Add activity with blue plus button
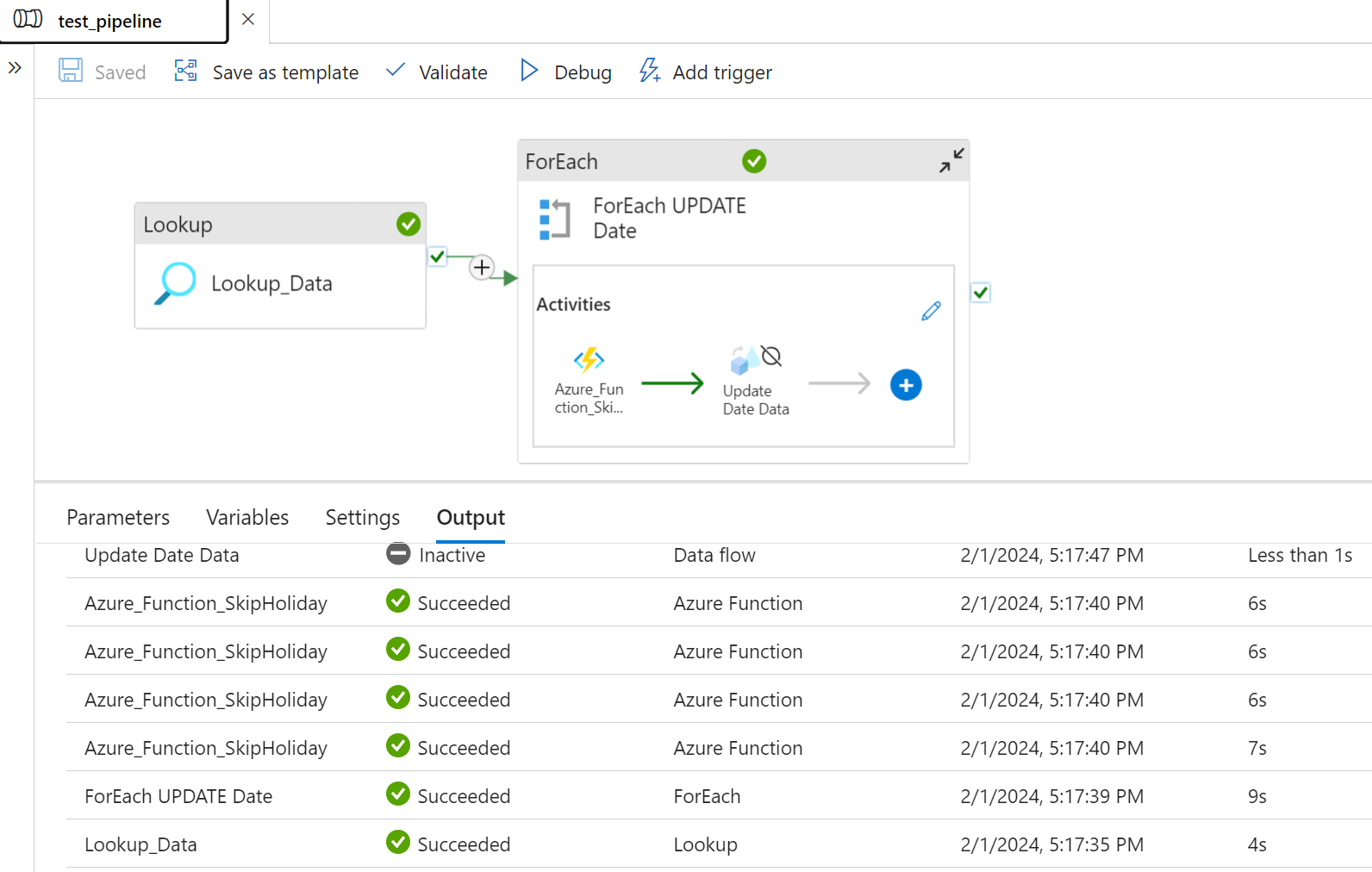Screen dimensions: 1372x872 [906, 385]
